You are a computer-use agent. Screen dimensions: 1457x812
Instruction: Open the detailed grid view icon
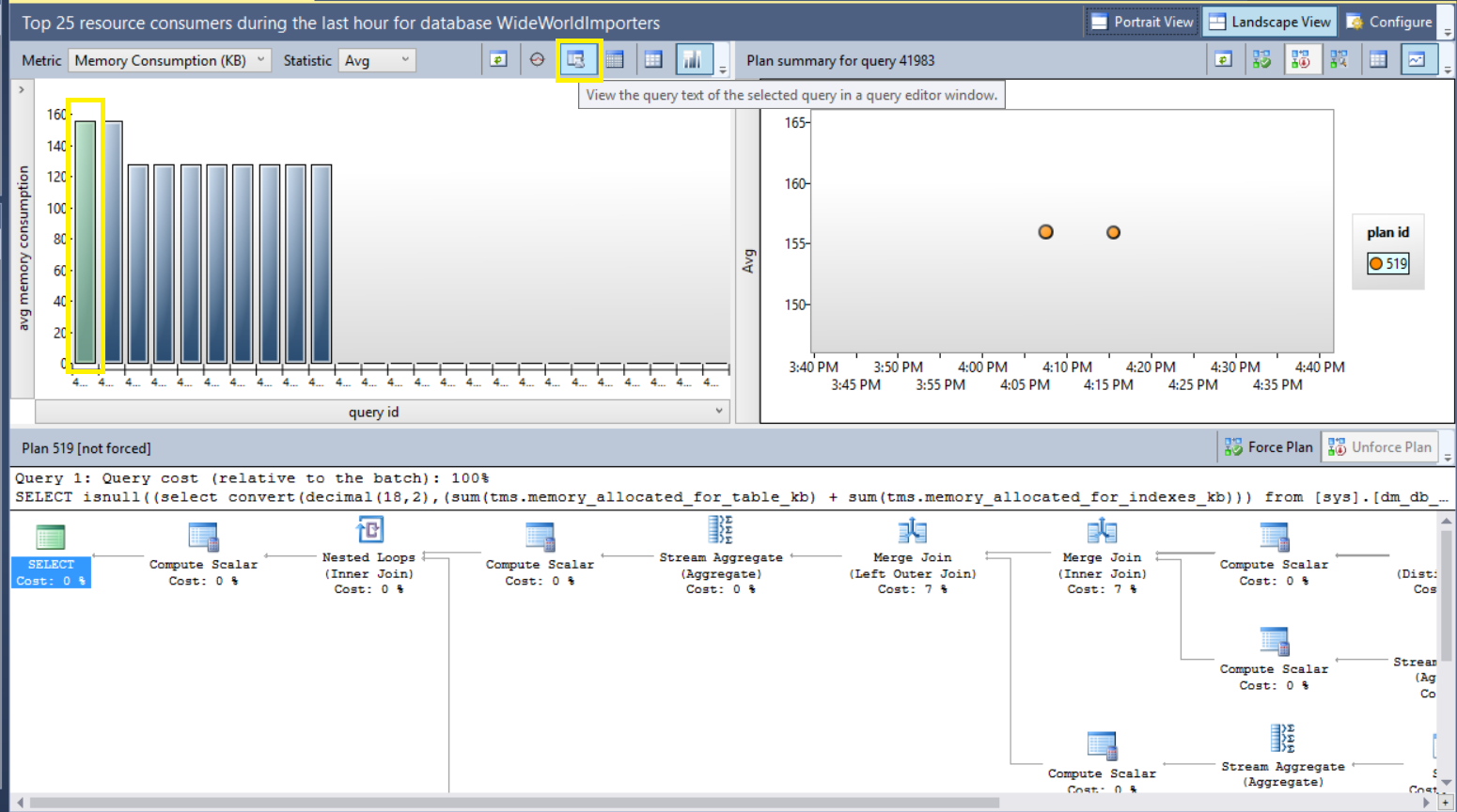[x=615, y=60]
